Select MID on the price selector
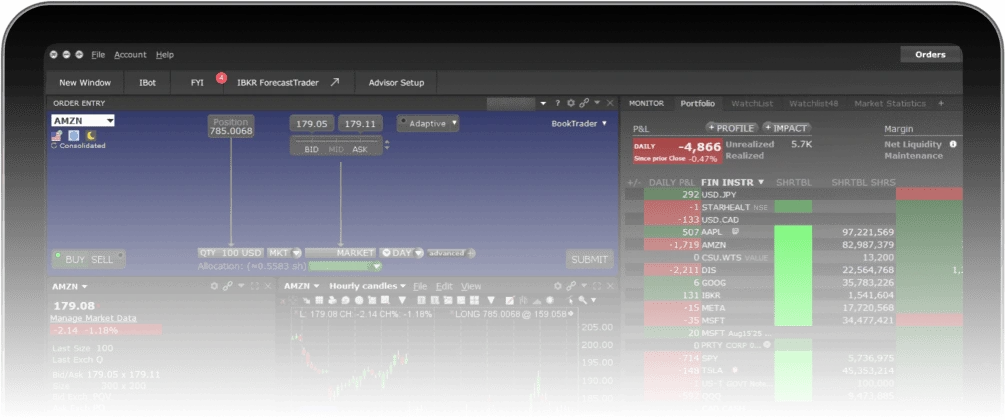Screen dimensions: 1005x420 click(336, 149)
